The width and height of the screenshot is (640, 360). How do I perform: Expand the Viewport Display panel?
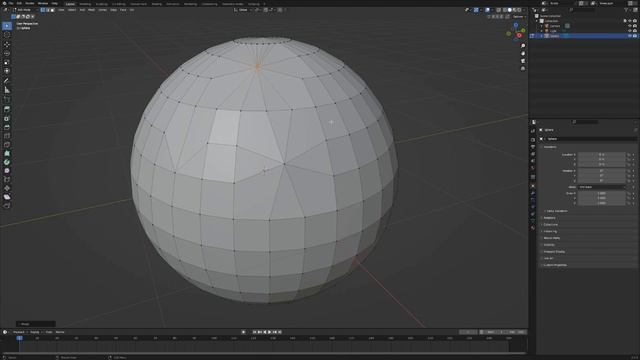[554, 252]
